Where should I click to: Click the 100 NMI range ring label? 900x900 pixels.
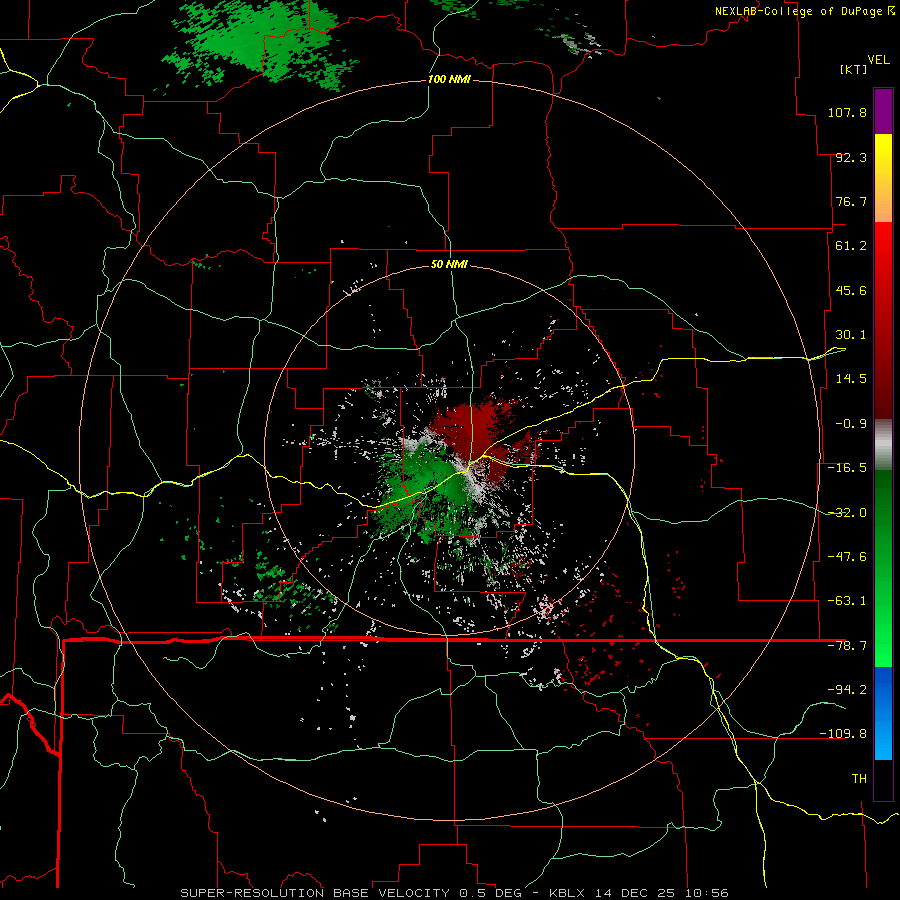pos(449,79)
